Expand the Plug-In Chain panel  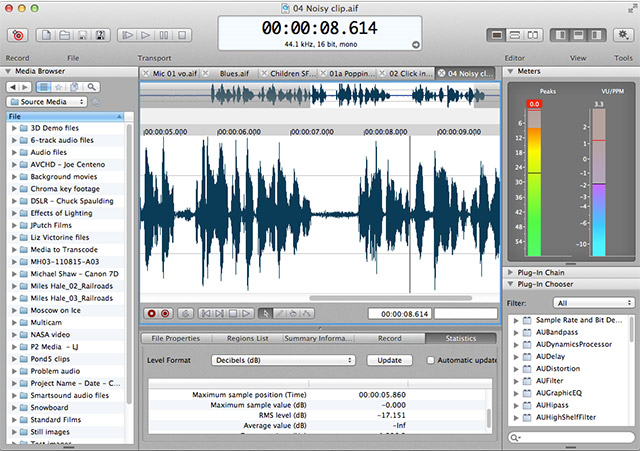pyautogui.click(x=510, y=272)
